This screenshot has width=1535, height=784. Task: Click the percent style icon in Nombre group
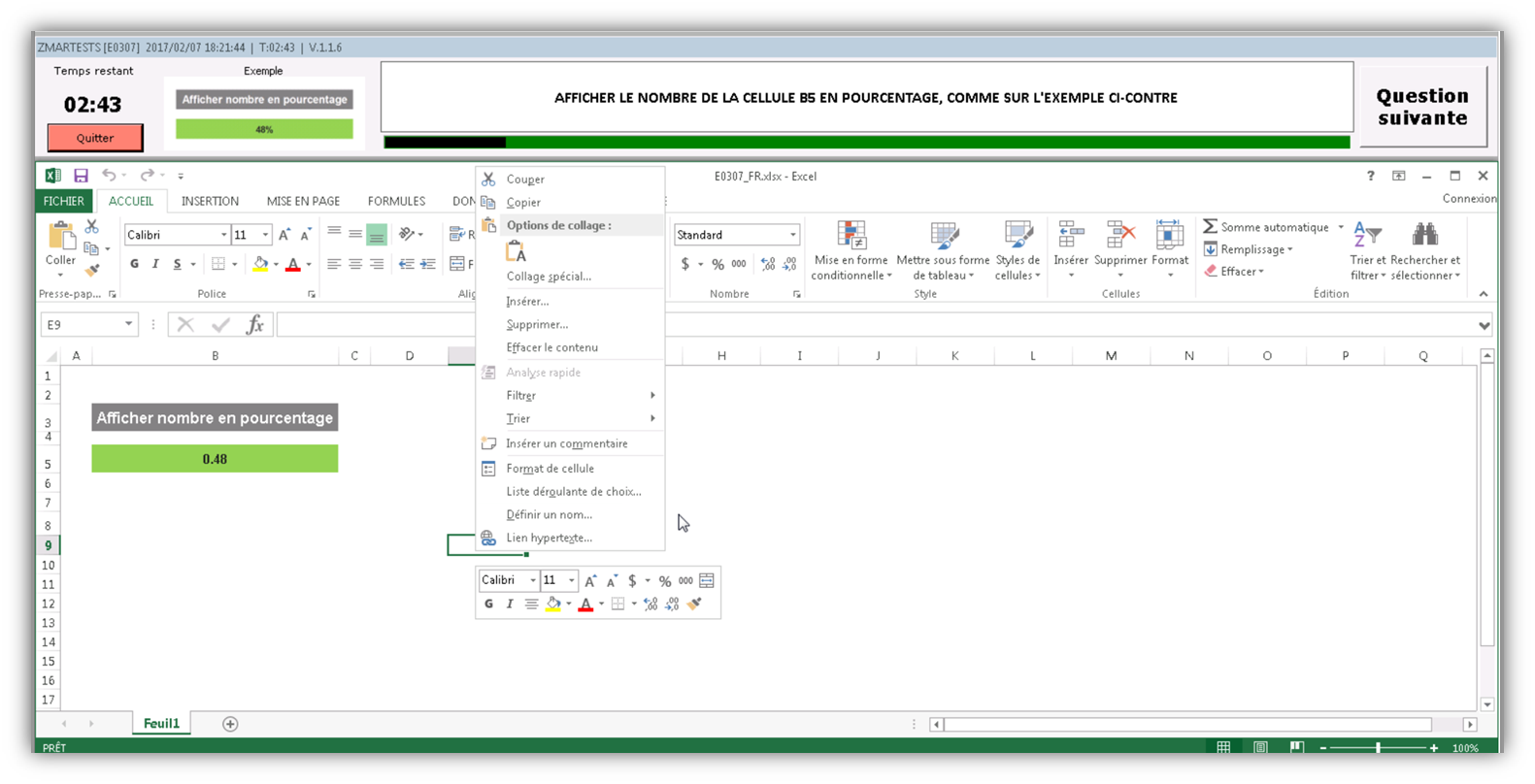[x=717, y=264]
